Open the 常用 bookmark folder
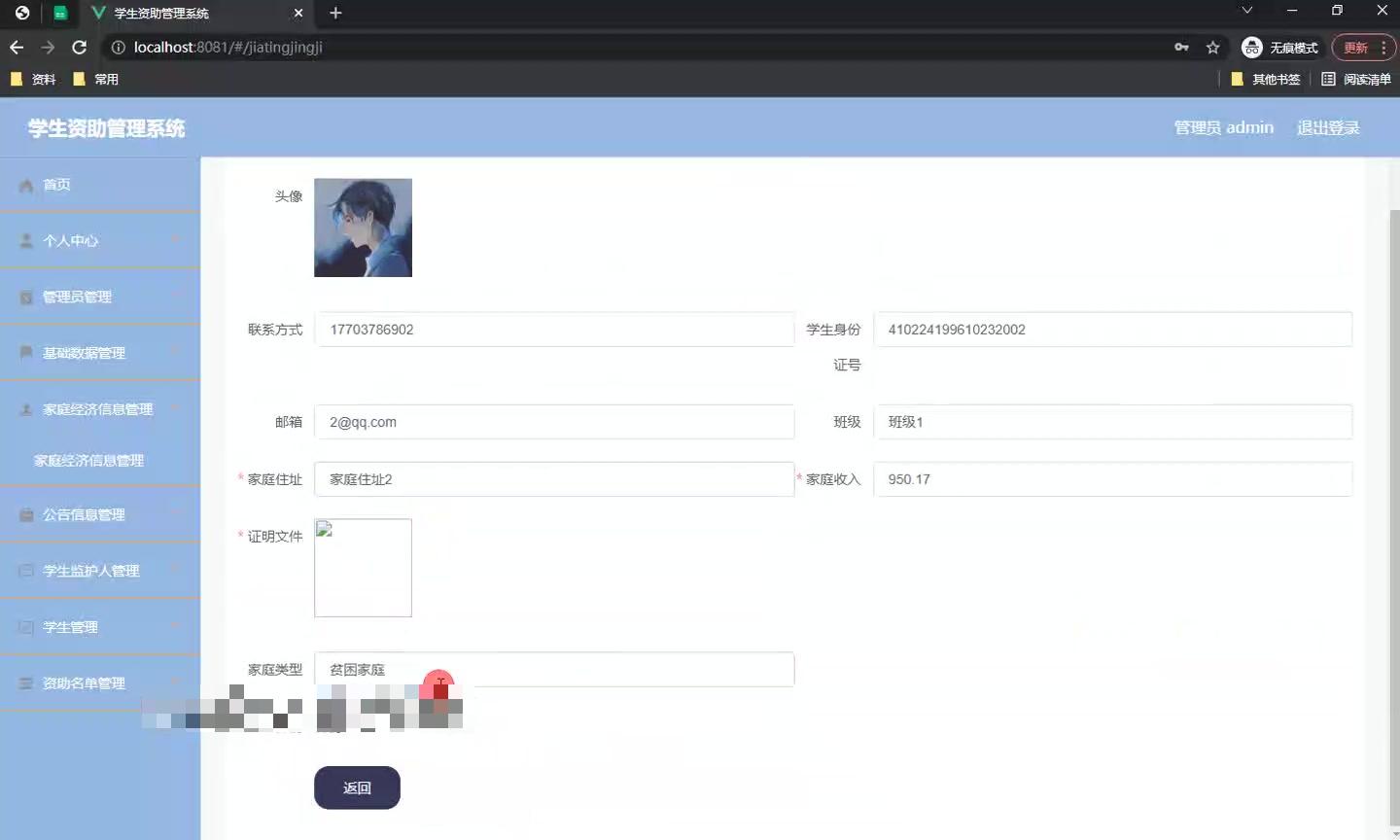 pos(95,79)
